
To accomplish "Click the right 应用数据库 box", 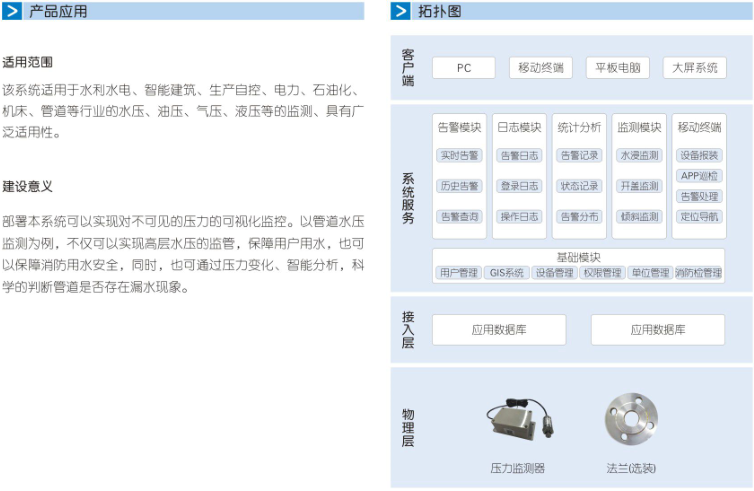I will [658, 330].
